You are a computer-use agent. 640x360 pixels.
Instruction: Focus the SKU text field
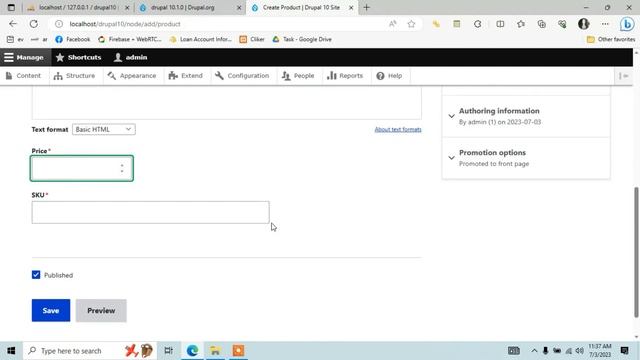click(x=150, y=212)
